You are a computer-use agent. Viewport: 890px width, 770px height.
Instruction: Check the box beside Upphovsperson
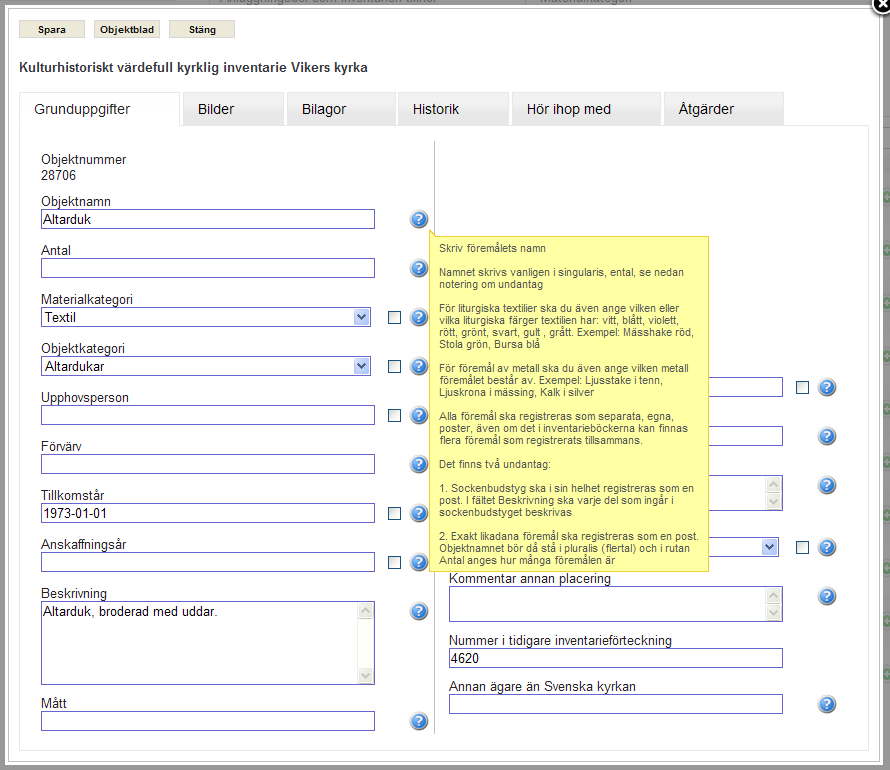[394, 415]
